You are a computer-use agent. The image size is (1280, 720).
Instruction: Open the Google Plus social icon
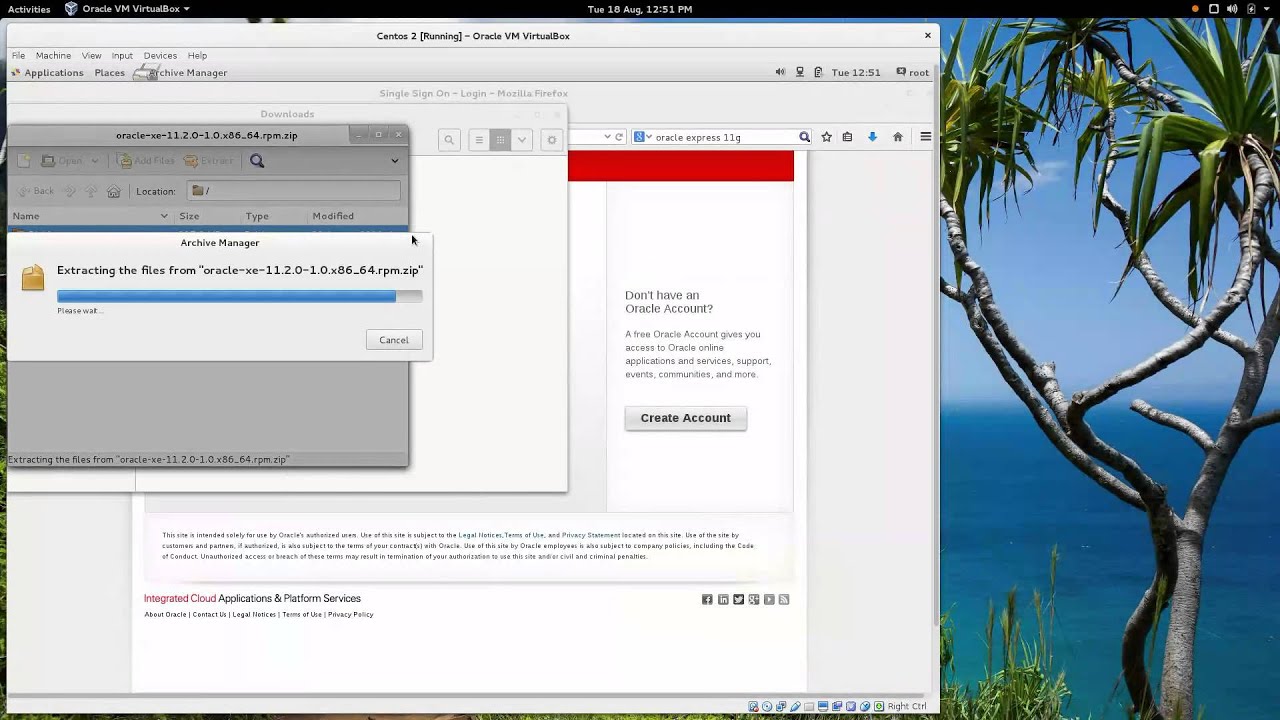pyautogui.click(x=754, y=599)
